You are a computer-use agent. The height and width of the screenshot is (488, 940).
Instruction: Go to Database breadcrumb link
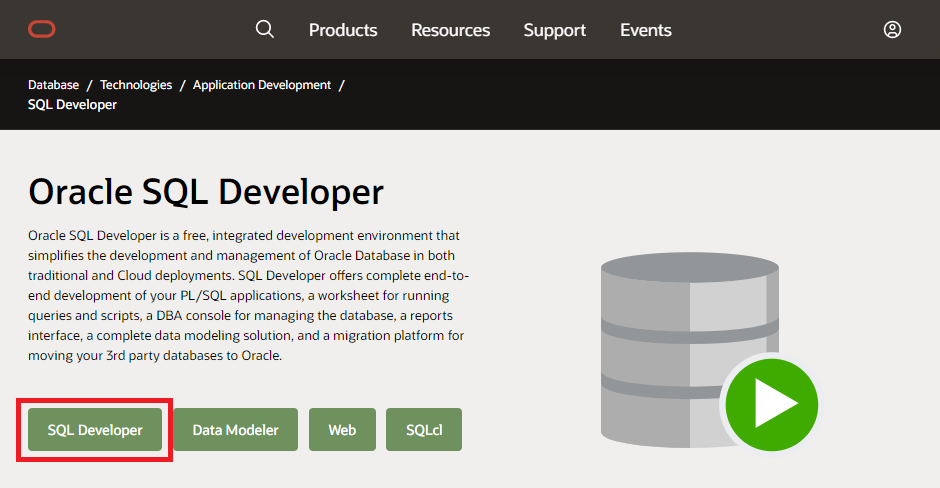(x=53, y=85)
